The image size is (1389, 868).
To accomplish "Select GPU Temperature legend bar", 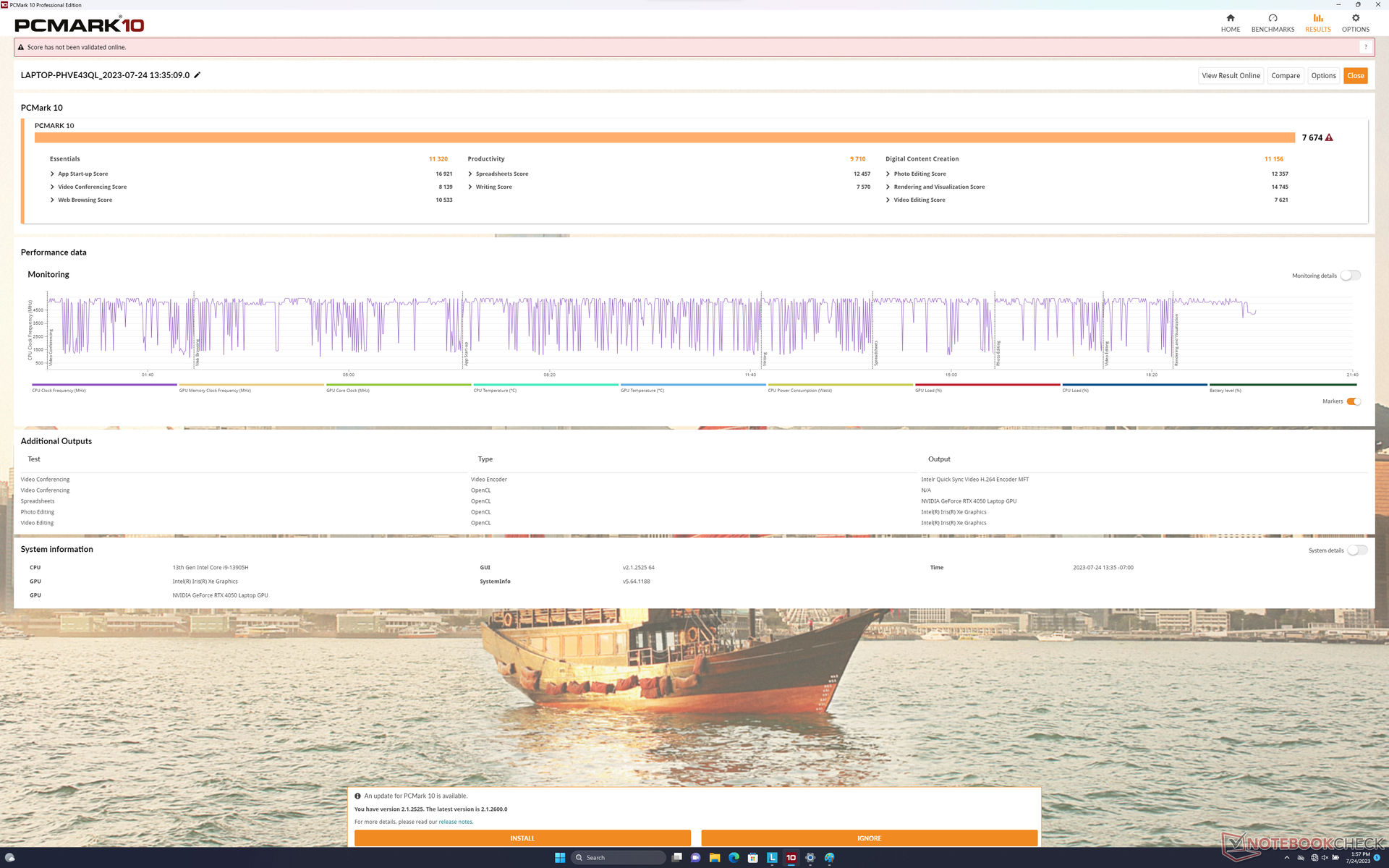I will (x=693, y=385).
